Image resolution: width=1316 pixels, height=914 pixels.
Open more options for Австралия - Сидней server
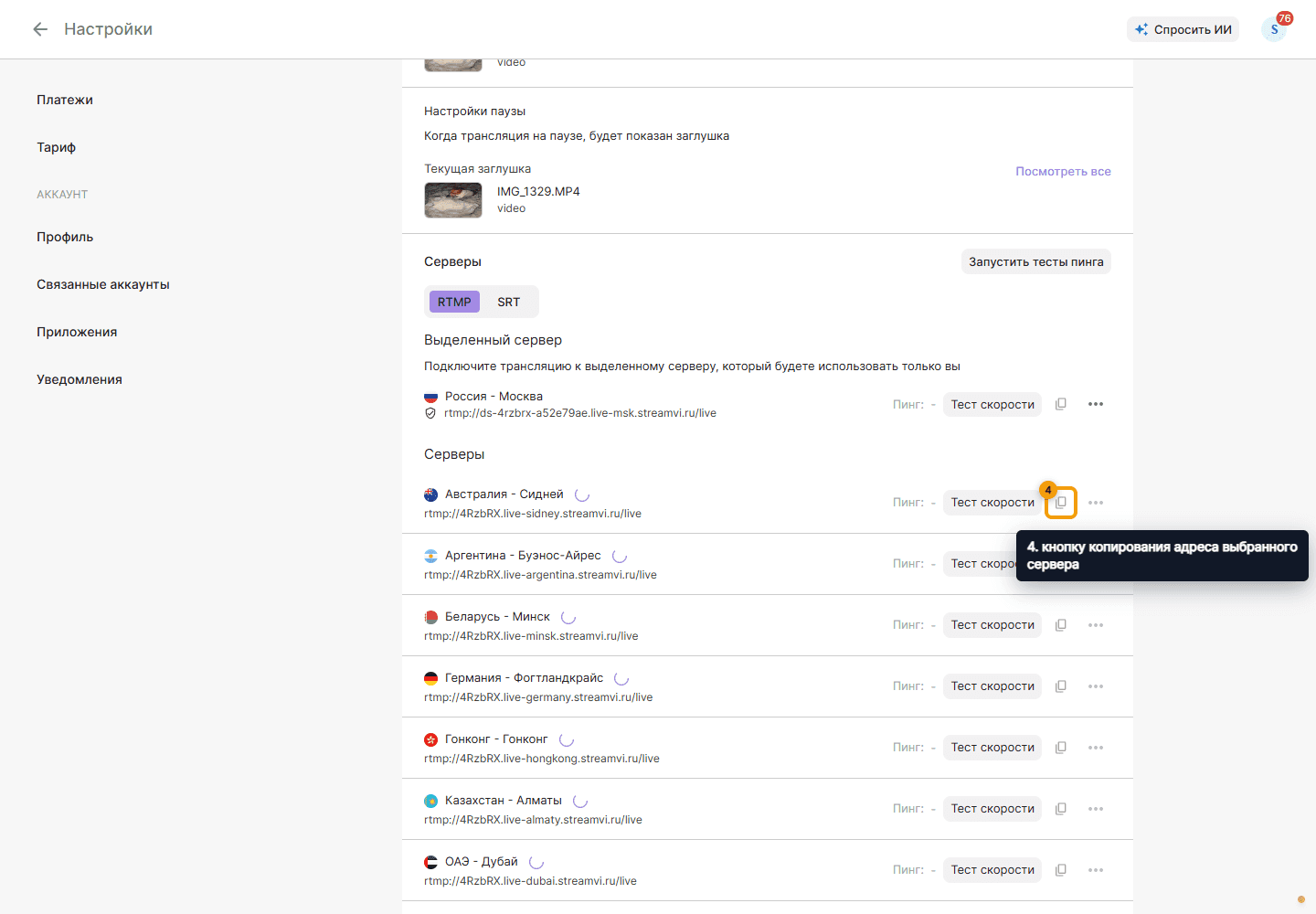1096,503
